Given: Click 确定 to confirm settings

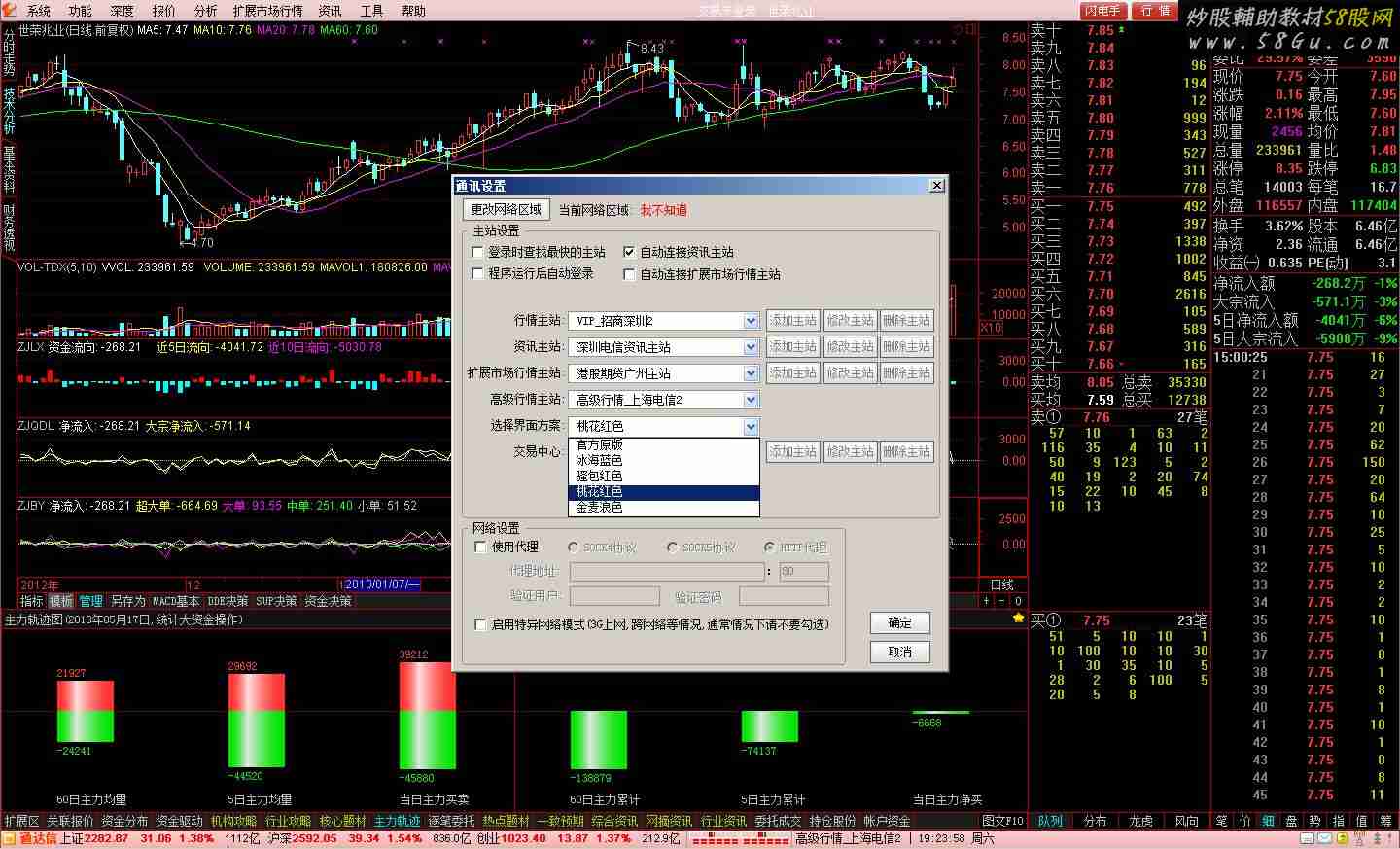Looking at the screenshot, I should pos(900,622).
